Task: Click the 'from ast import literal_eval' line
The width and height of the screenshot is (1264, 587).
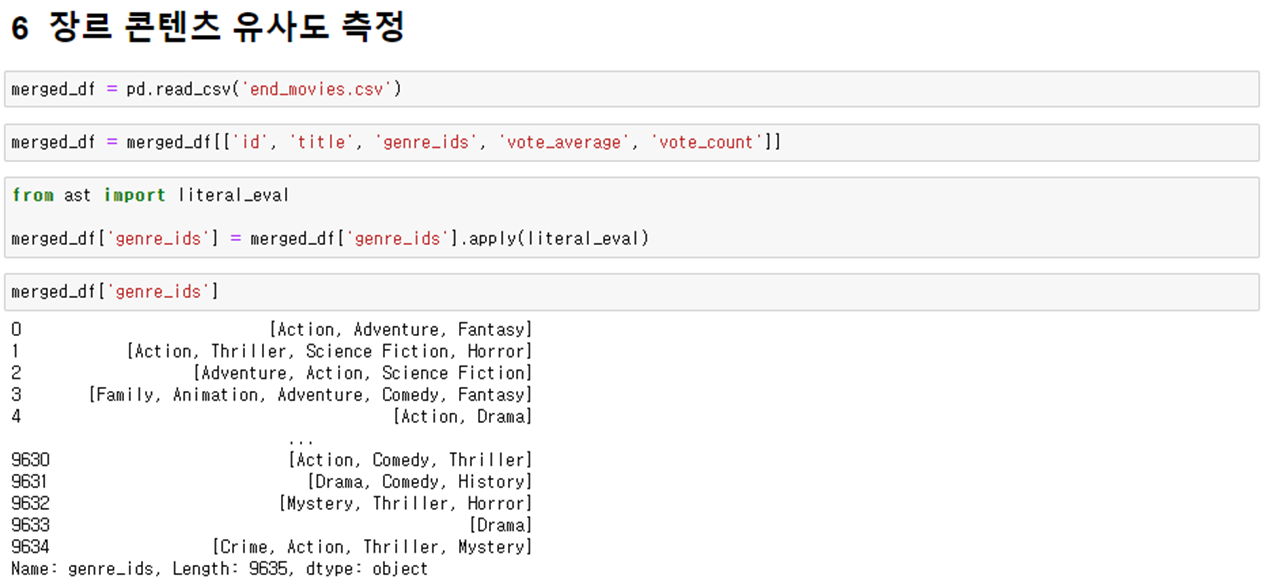Action: [150, 196]
